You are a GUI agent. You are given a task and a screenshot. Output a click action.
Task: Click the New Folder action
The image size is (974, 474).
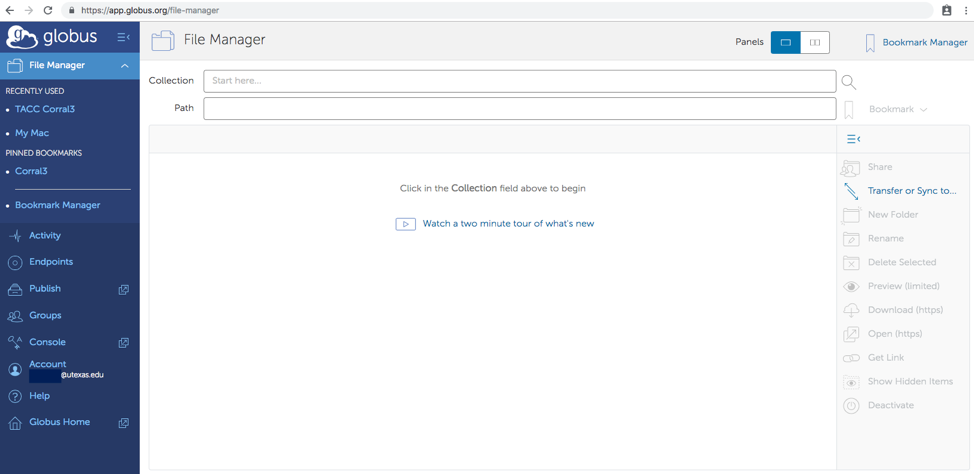point(893,215)
